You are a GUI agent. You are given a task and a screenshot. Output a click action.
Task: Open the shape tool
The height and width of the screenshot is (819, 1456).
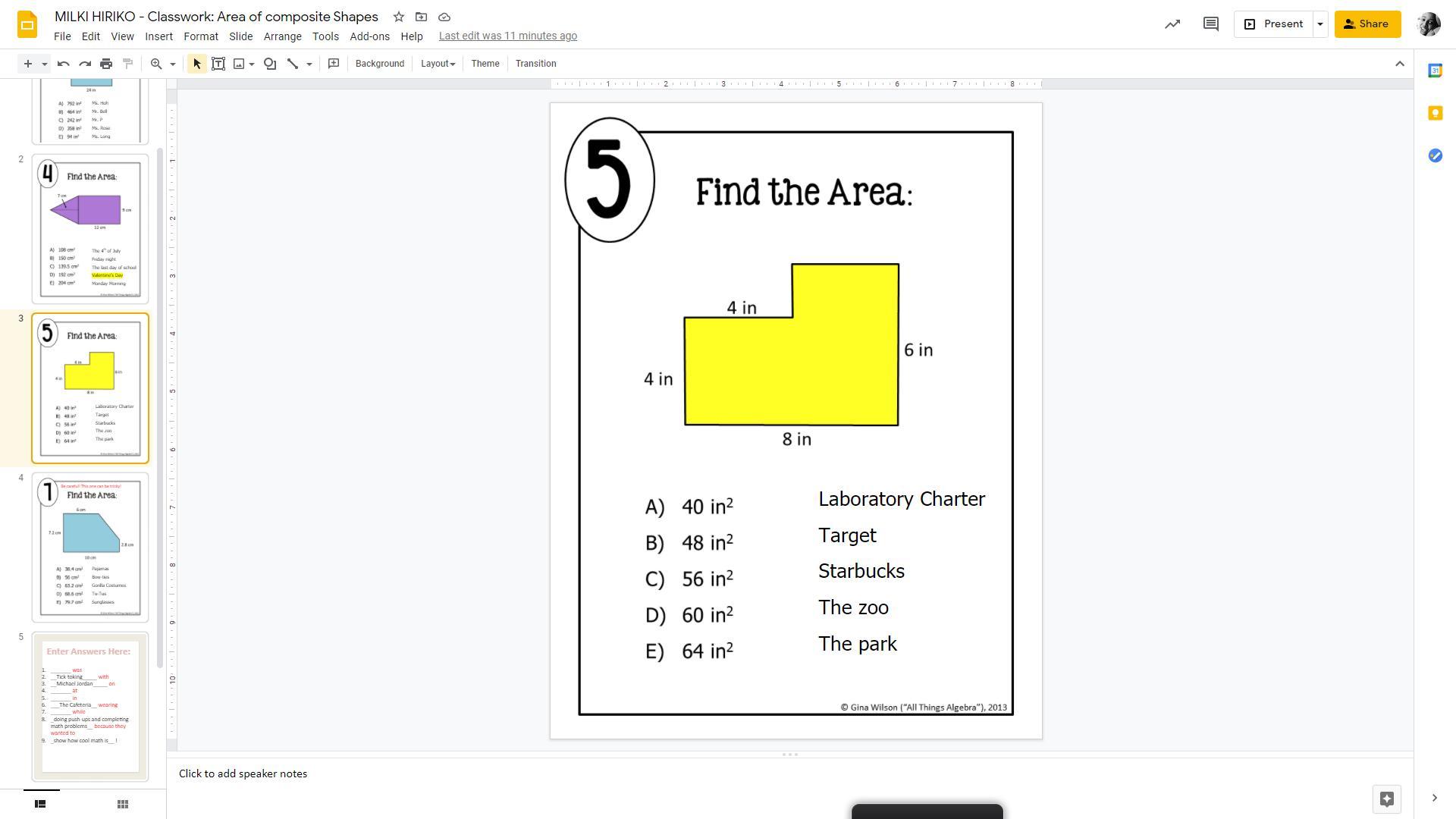270,64
